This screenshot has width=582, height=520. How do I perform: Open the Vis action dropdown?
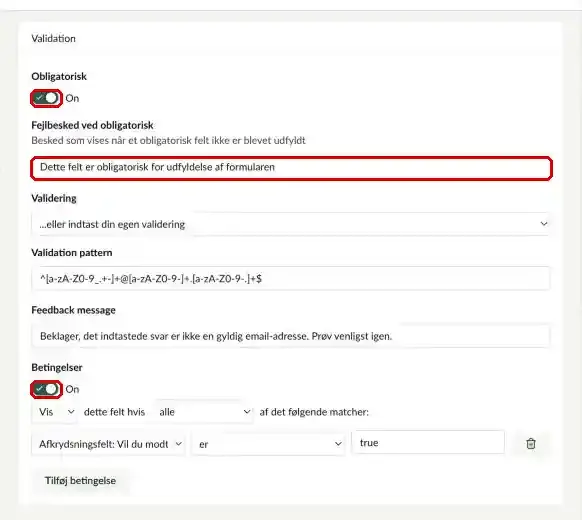coord(55,412)
